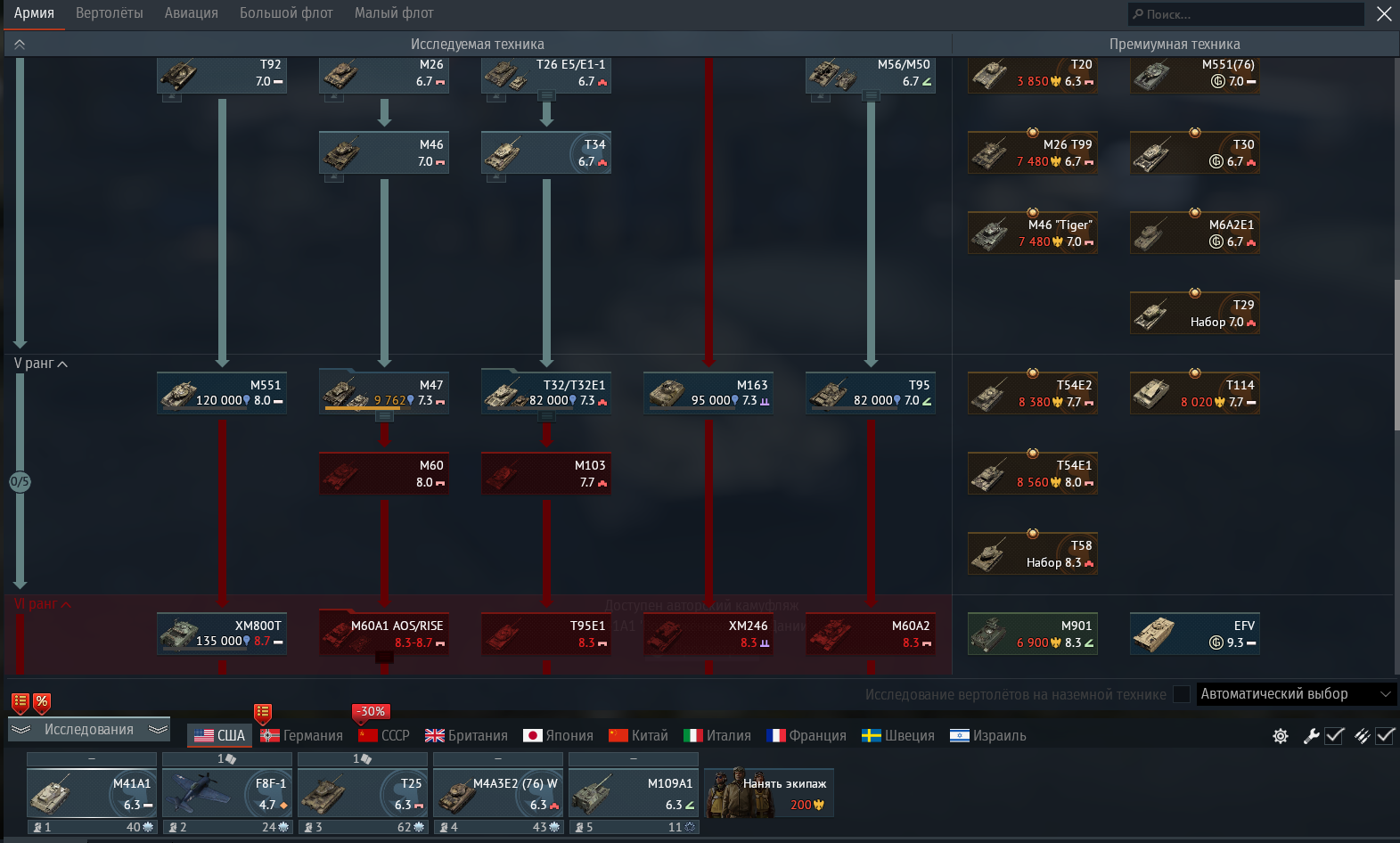This screenshot has height=843, width=1400.
Task: Select the M551 vehicle in rank V
Action: click(x=222, y=393)
